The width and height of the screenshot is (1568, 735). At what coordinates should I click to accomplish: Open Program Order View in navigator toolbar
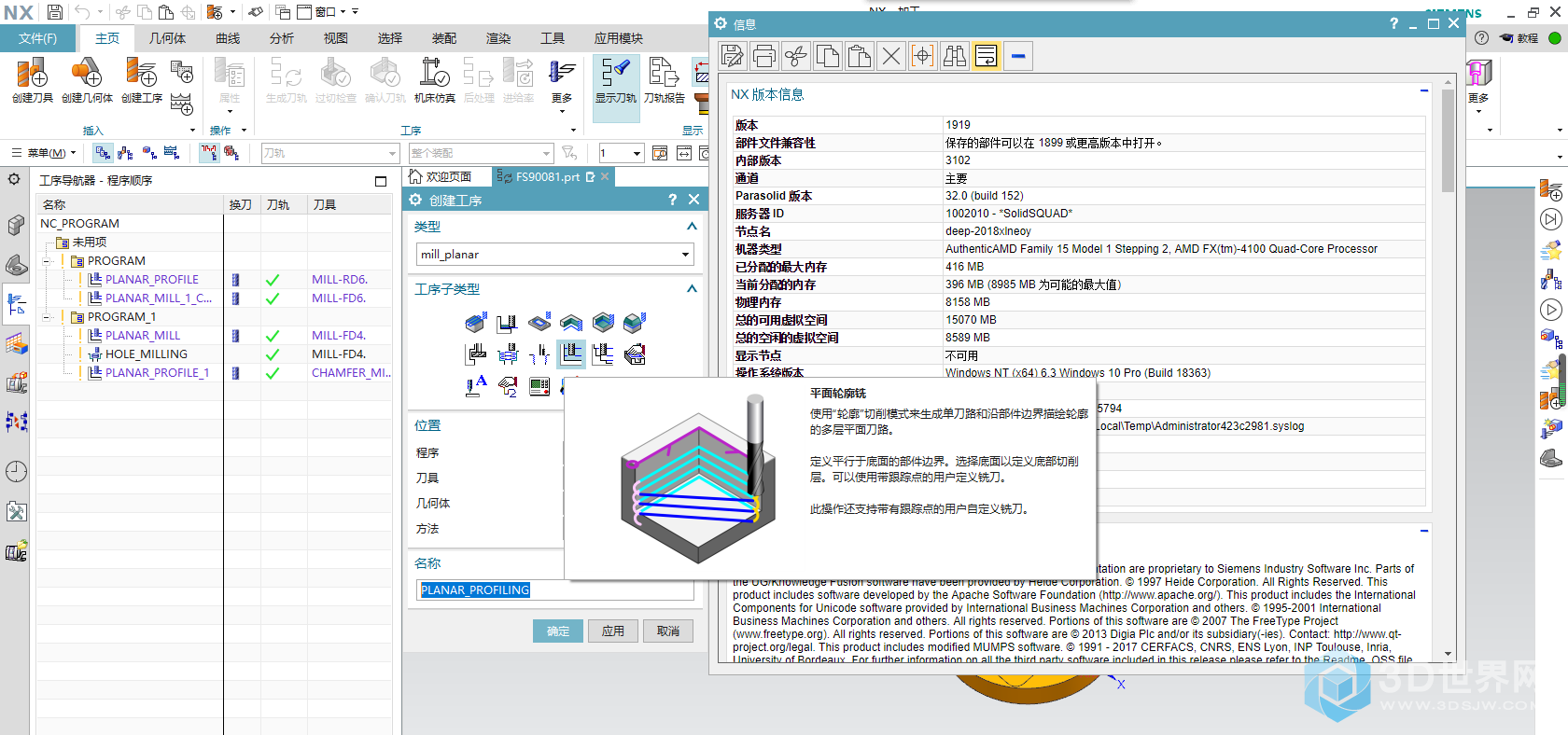coord(104,152)
